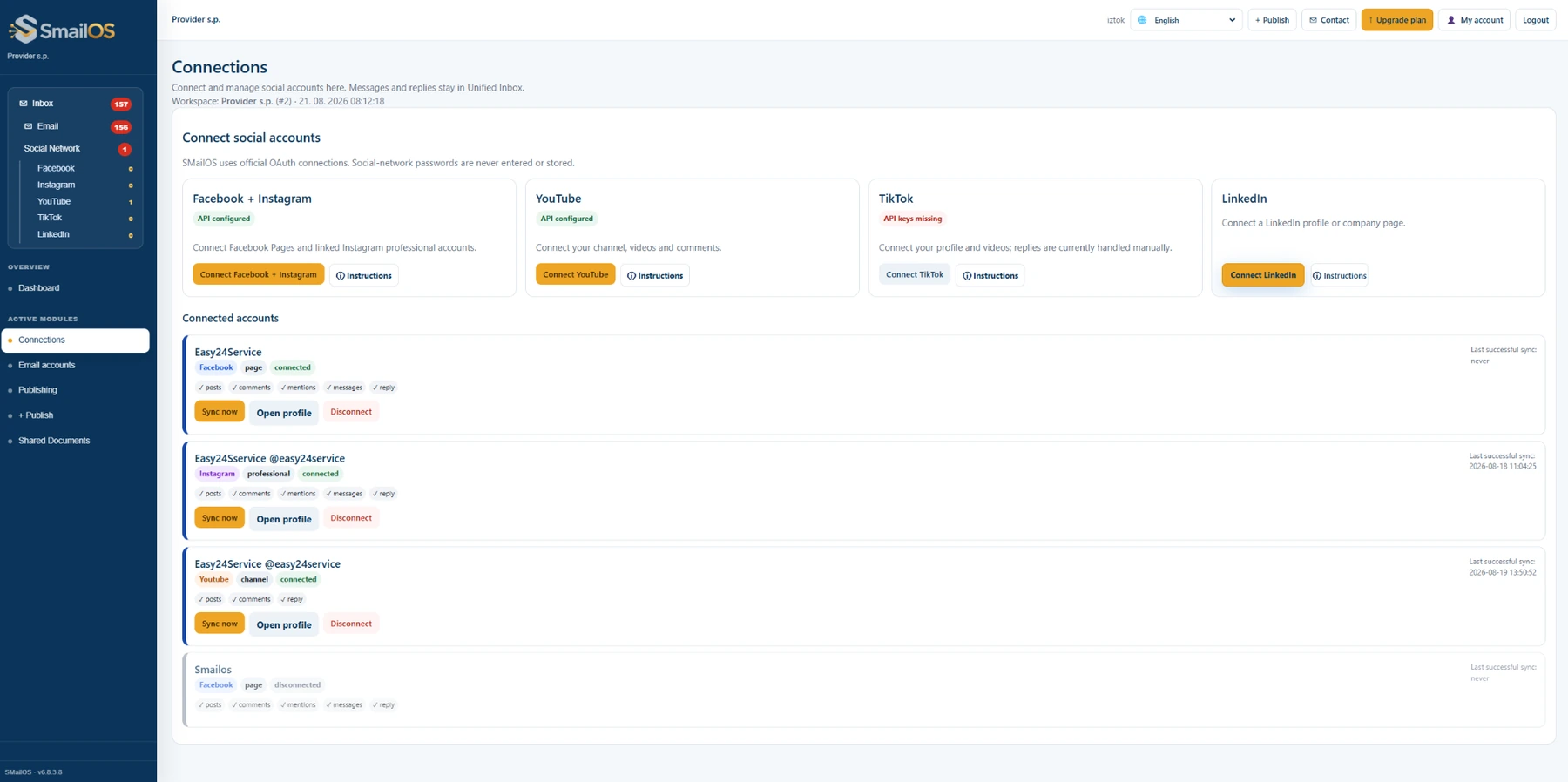Toggle messages checkmark on Instagram account
The image size is (1568, 782).
[x=344, y=494]
